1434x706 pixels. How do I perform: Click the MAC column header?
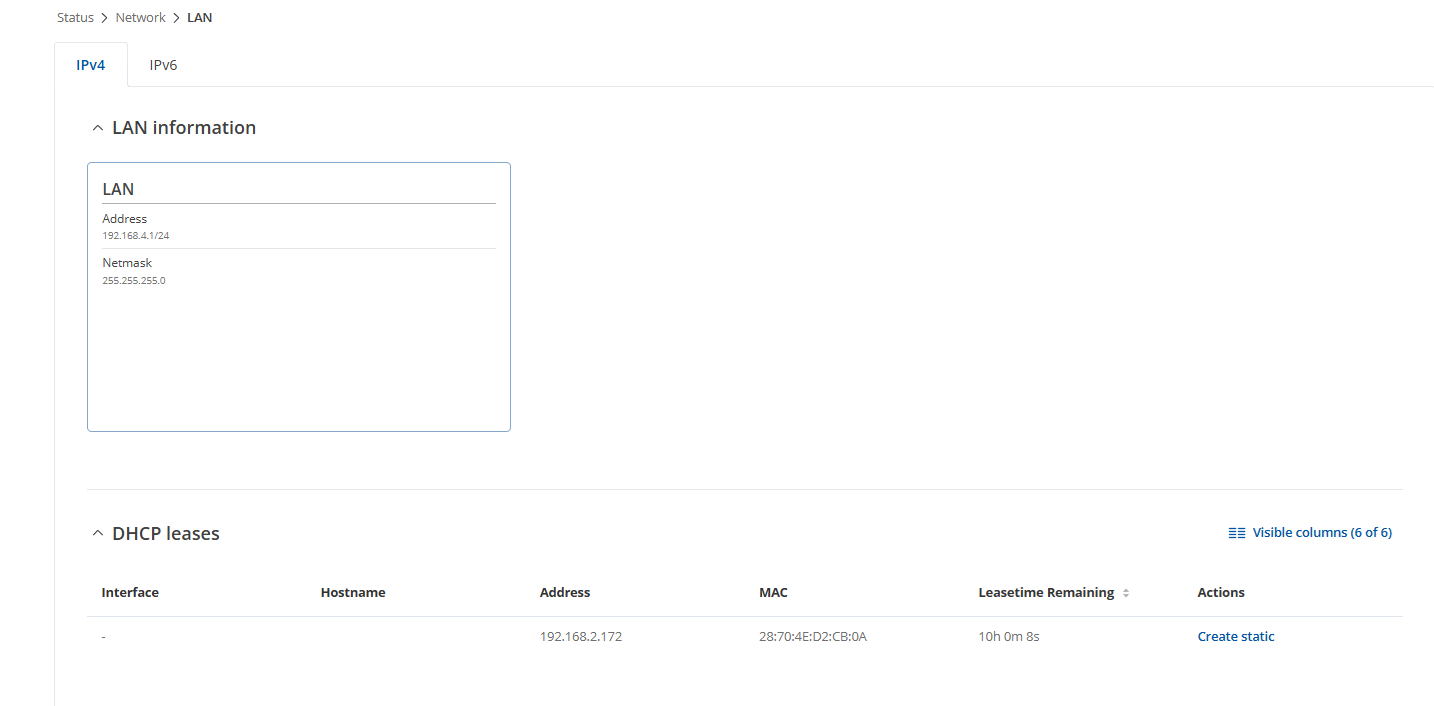(773, 593)
